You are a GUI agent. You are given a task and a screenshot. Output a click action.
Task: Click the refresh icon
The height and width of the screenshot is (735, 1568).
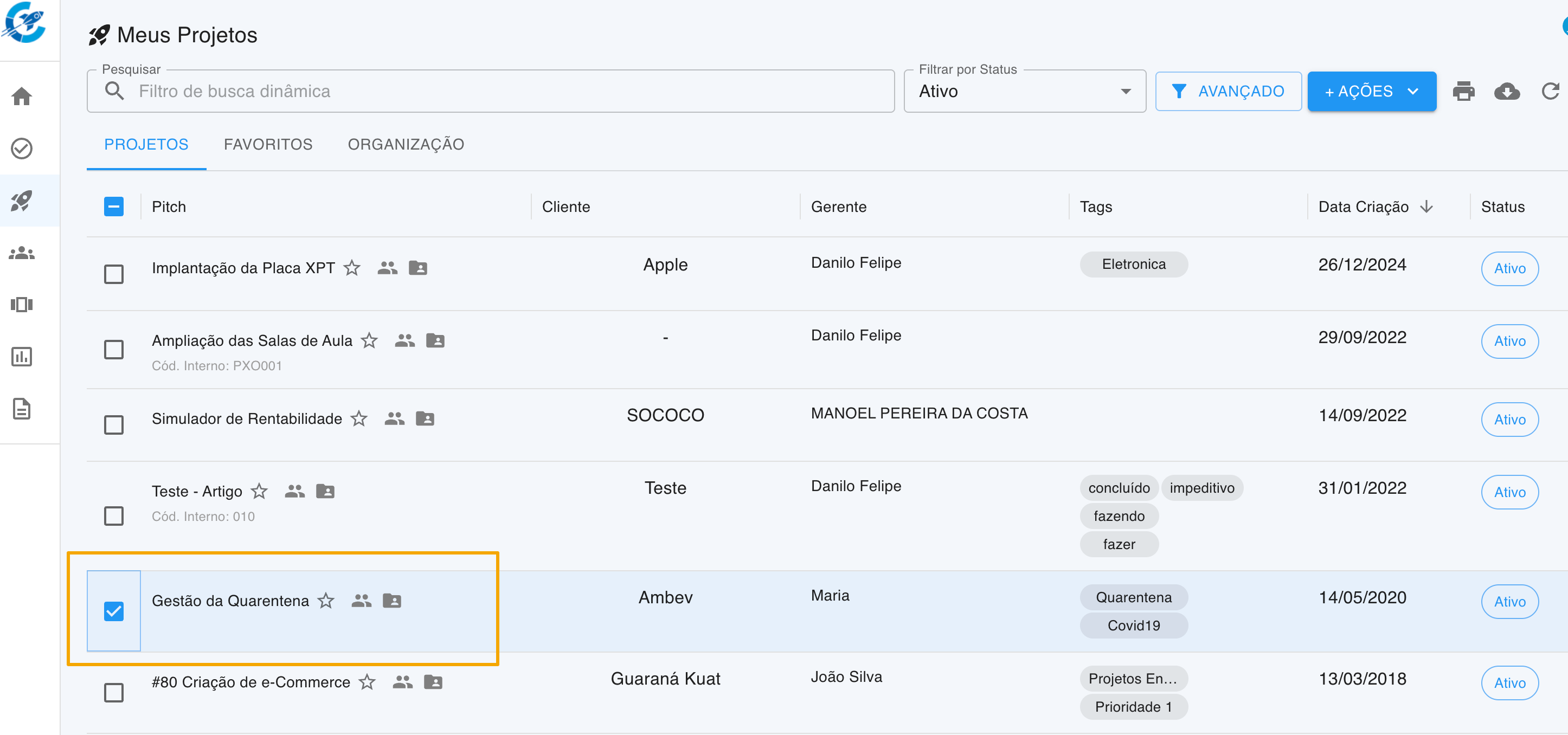(1550, 91)
